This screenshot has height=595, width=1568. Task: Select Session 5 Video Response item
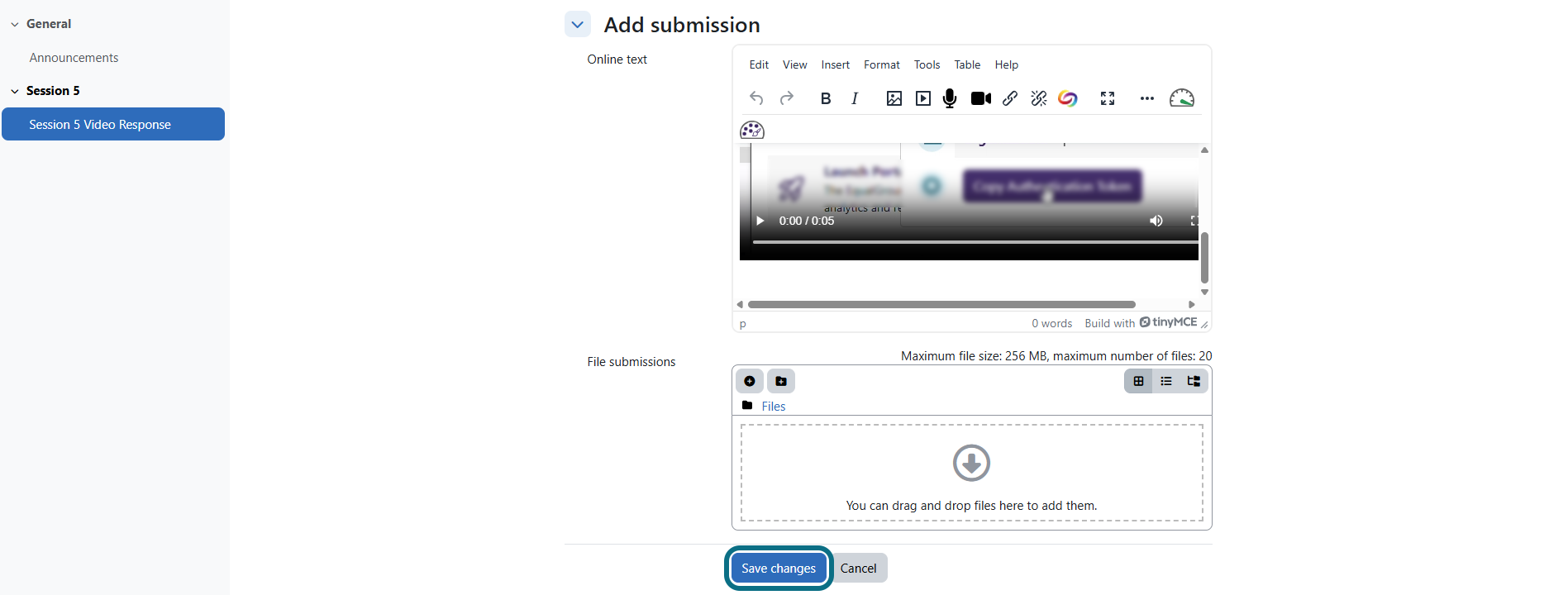(113, 124)
